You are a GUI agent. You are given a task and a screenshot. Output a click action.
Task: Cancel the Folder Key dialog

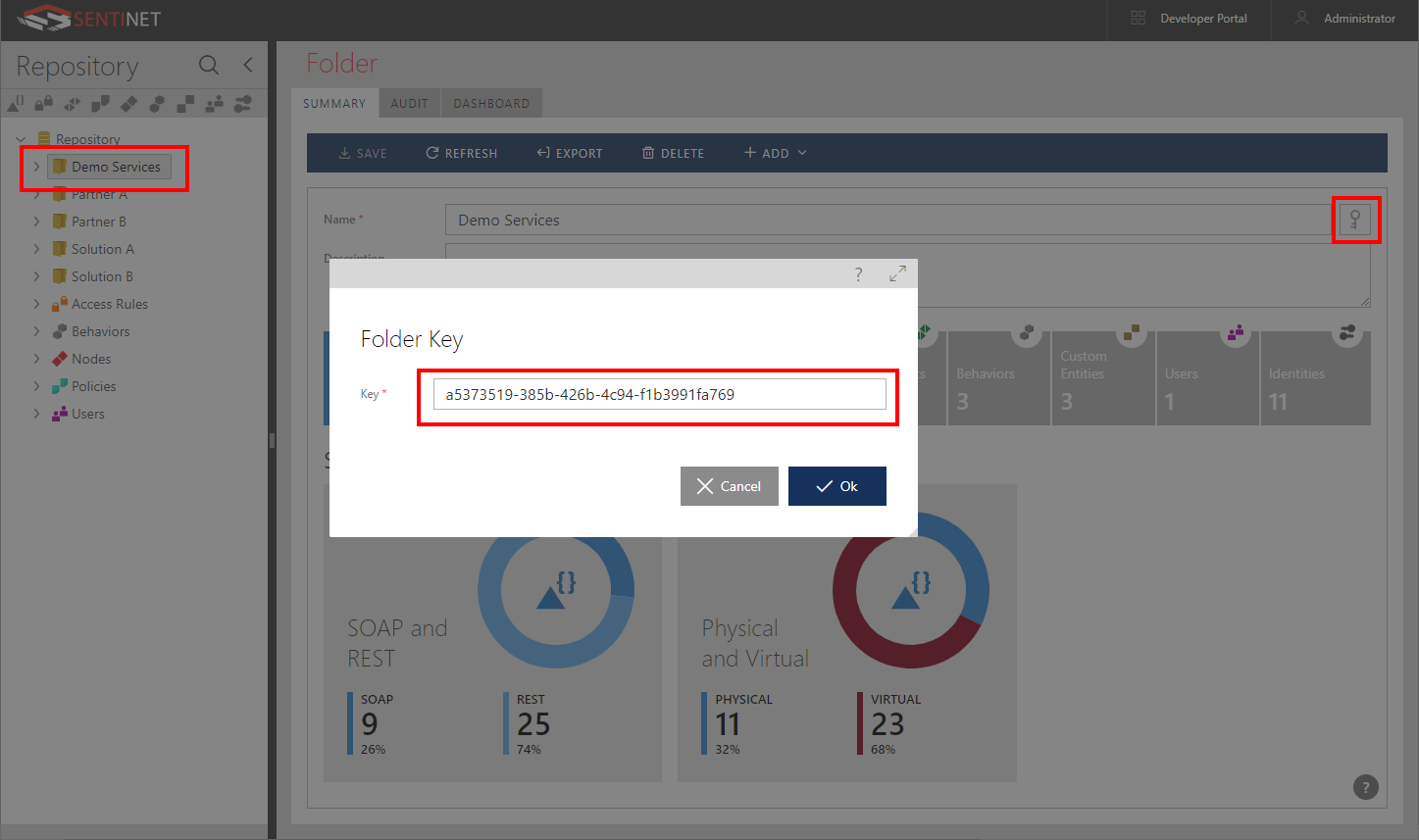point(729,486)
